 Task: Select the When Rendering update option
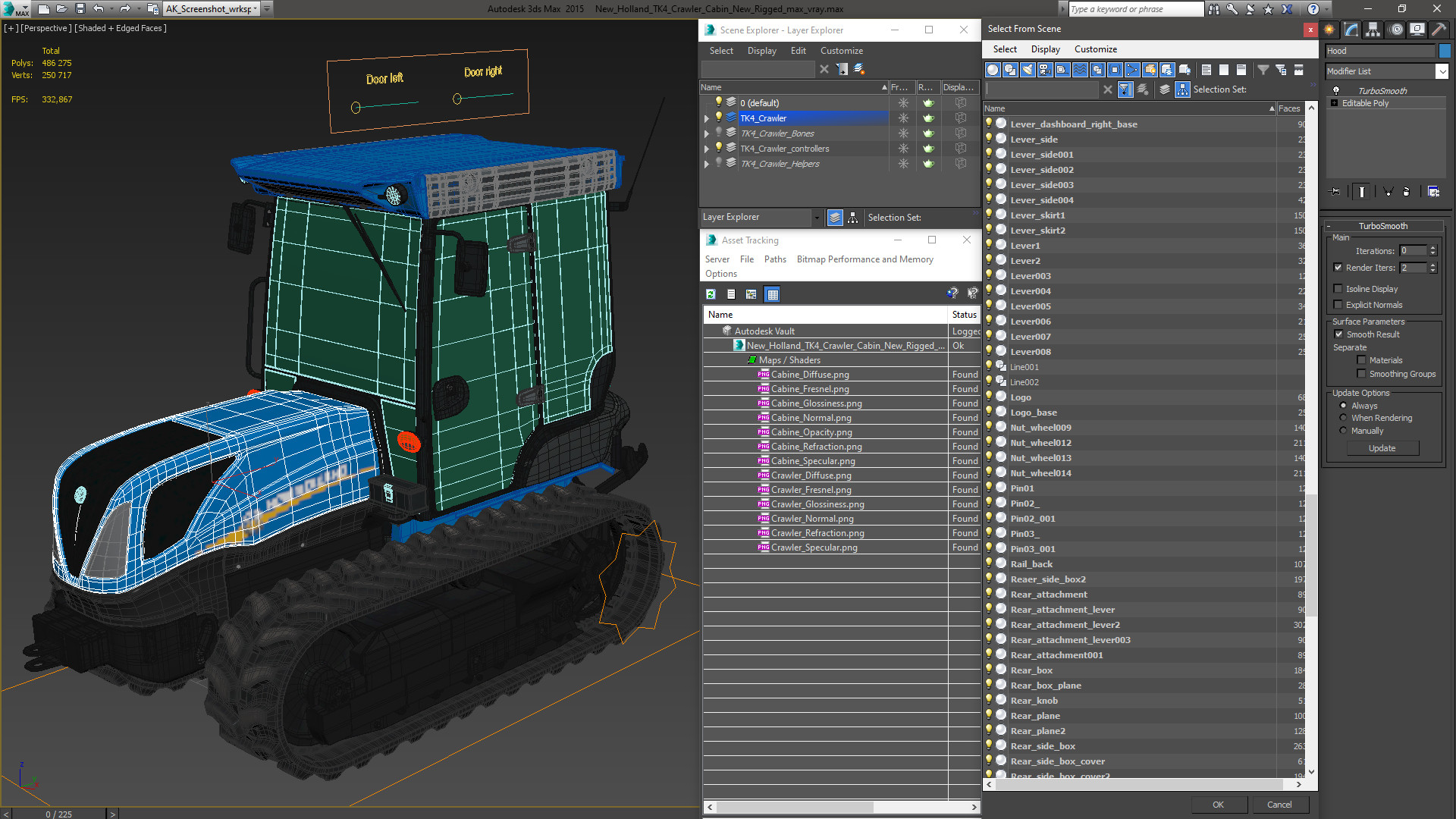click(x=1343, y=418)
